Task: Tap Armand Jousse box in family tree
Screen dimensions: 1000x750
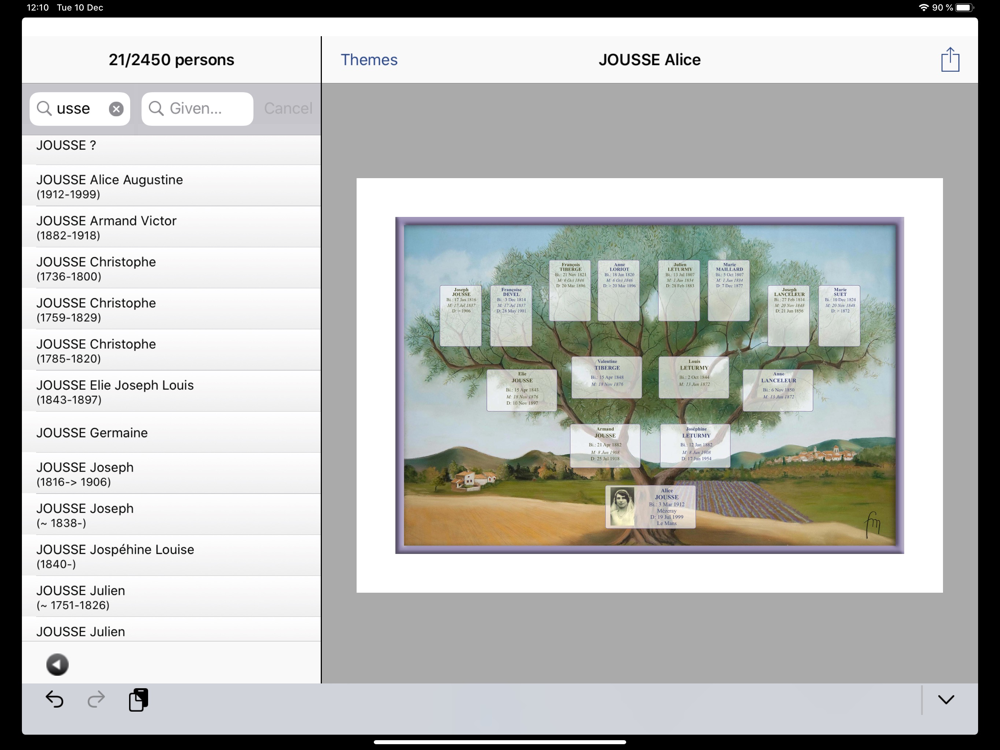Action: 605,446
